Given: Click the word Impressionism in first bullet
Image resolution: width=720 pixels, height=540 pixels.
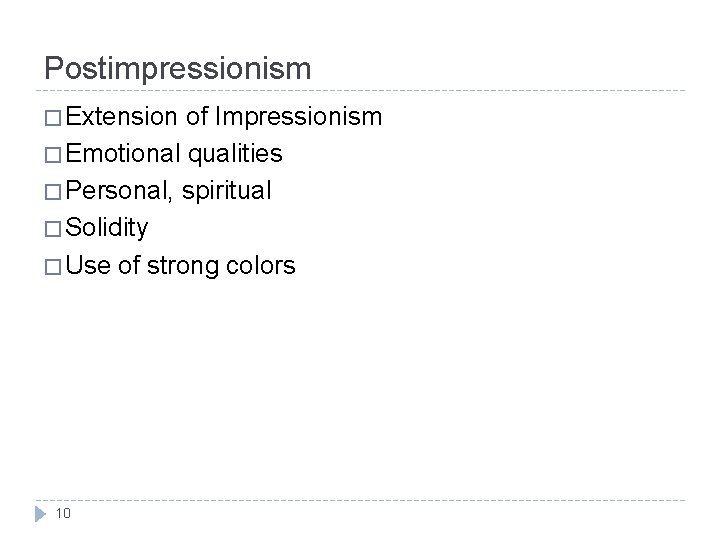Looking at the screenshot, I should coord(298,117).
